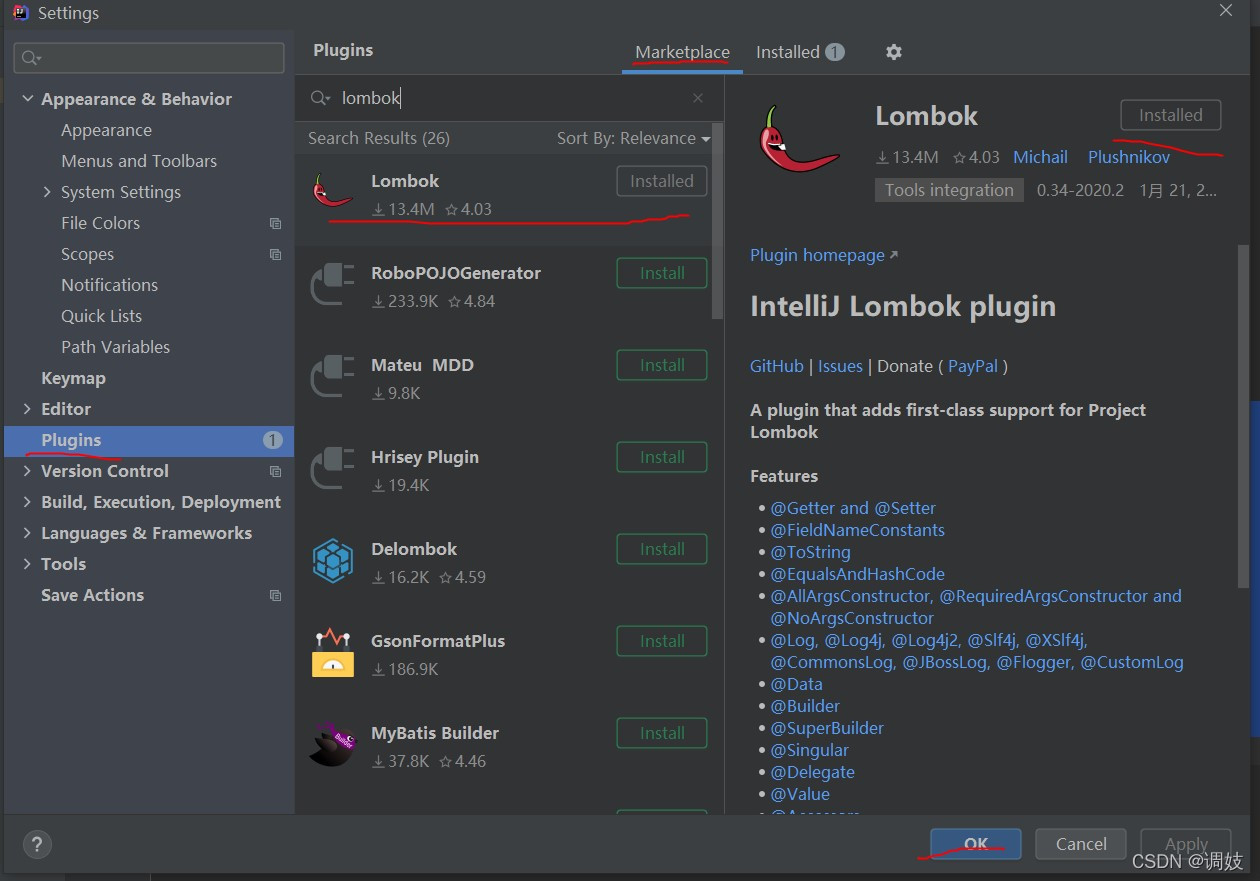Open the Keymap settings page
The height and width of the screenshot is (881, 1260).
73,378
